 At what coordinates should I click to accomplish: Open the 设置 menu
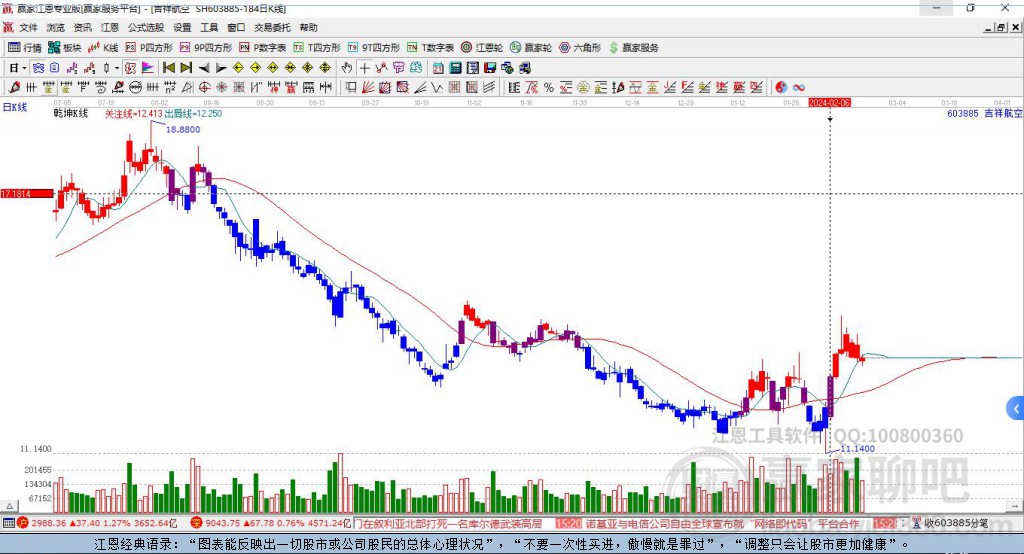(182, 27)
